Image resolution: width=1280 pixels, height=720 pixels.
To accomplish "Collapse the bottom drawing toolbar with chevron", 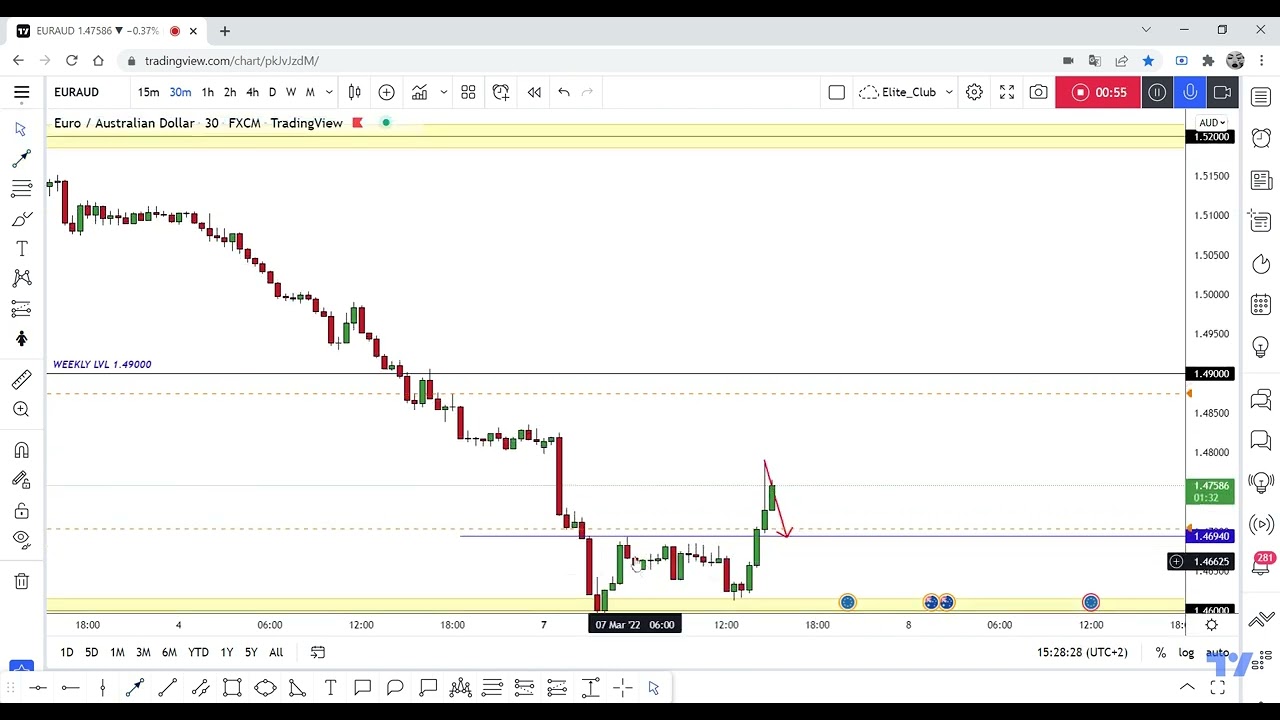I will tap(1187, 687).
